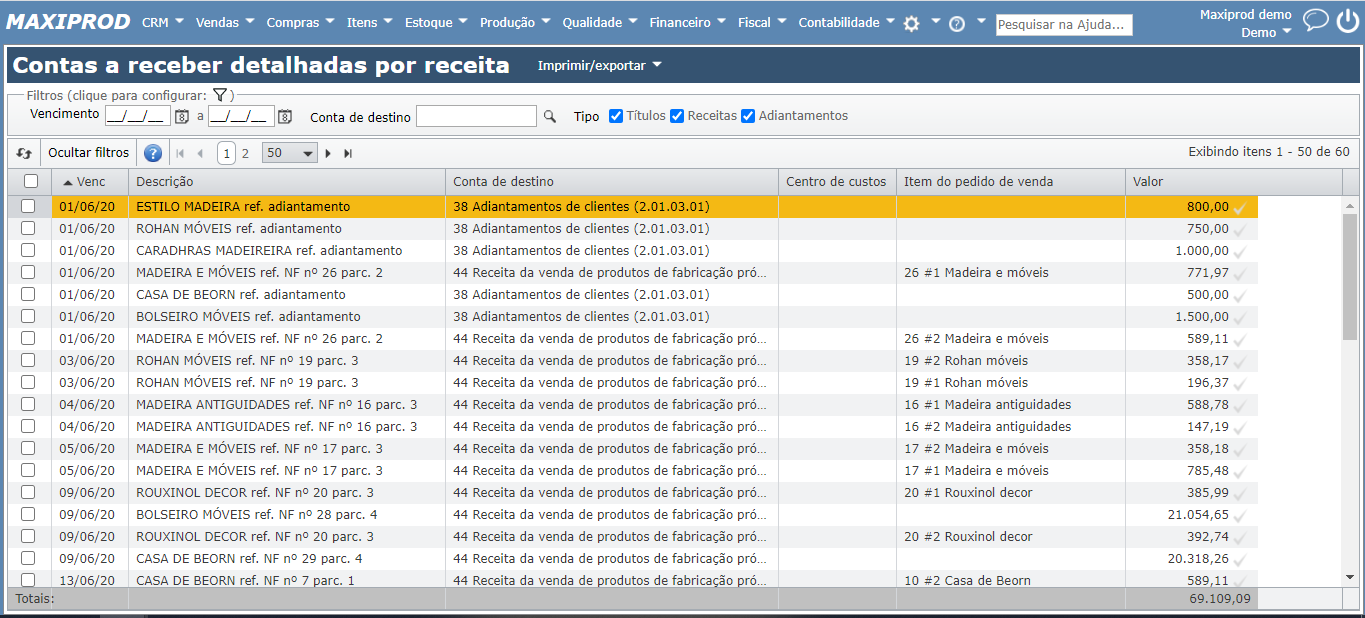
Task: Open the help question mark menu
Action: pos(957,24)
